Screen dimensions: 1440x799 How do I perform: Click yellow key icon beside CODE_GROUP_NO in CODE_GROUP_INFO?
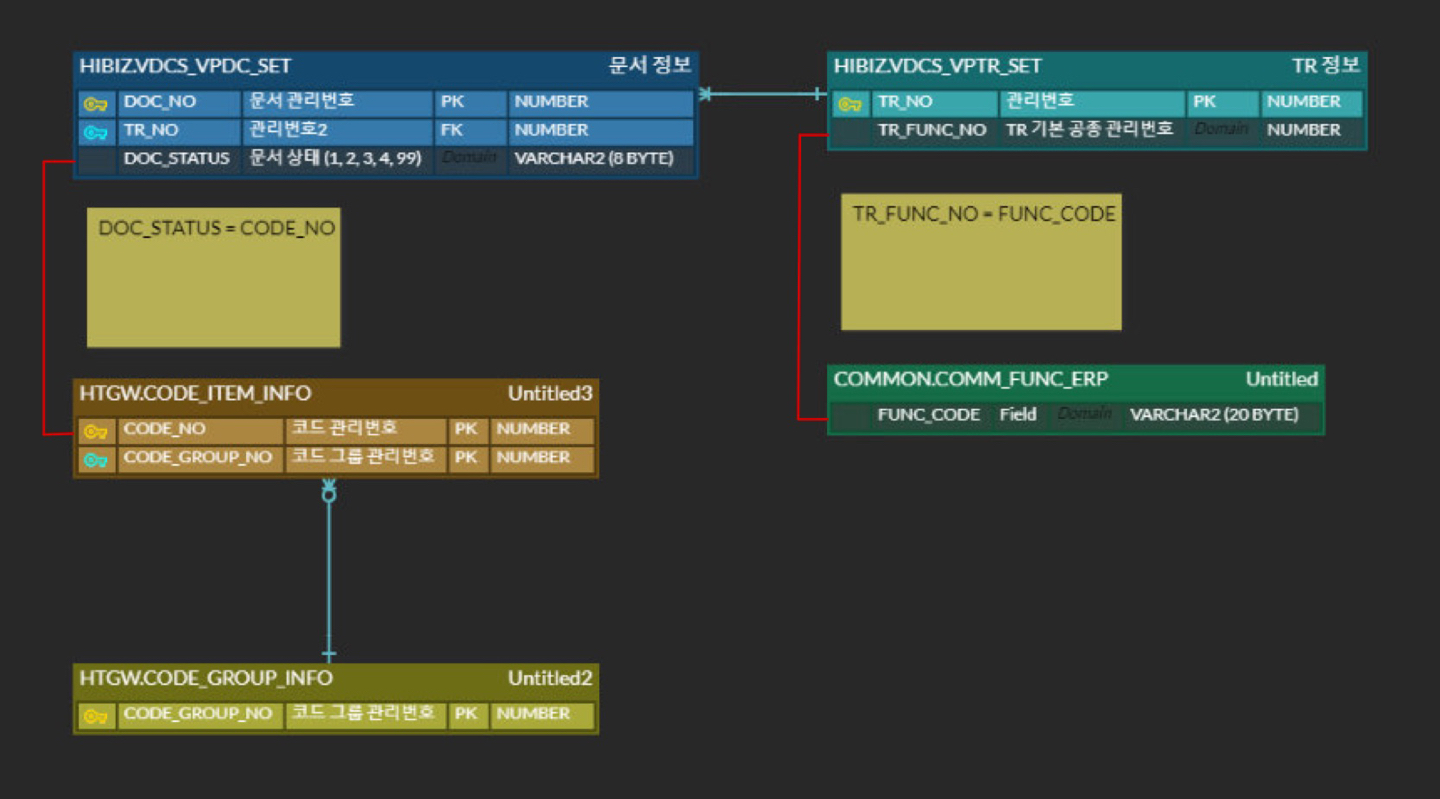point(96,716)
